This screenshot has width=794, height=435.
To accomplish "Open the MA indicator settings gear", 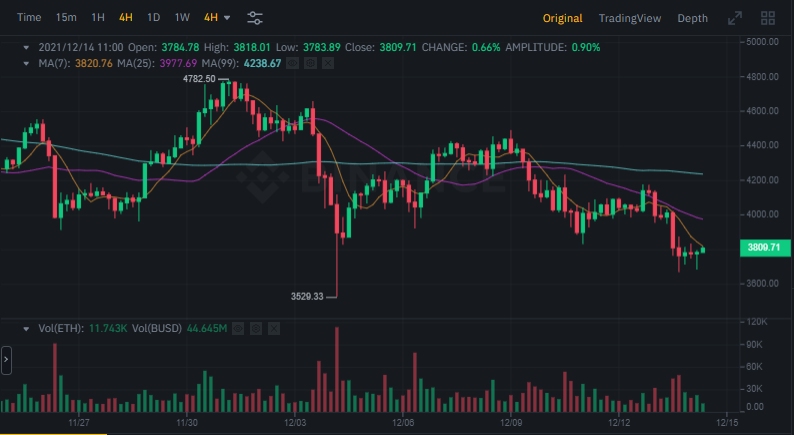I will click(x=311, y=63).
